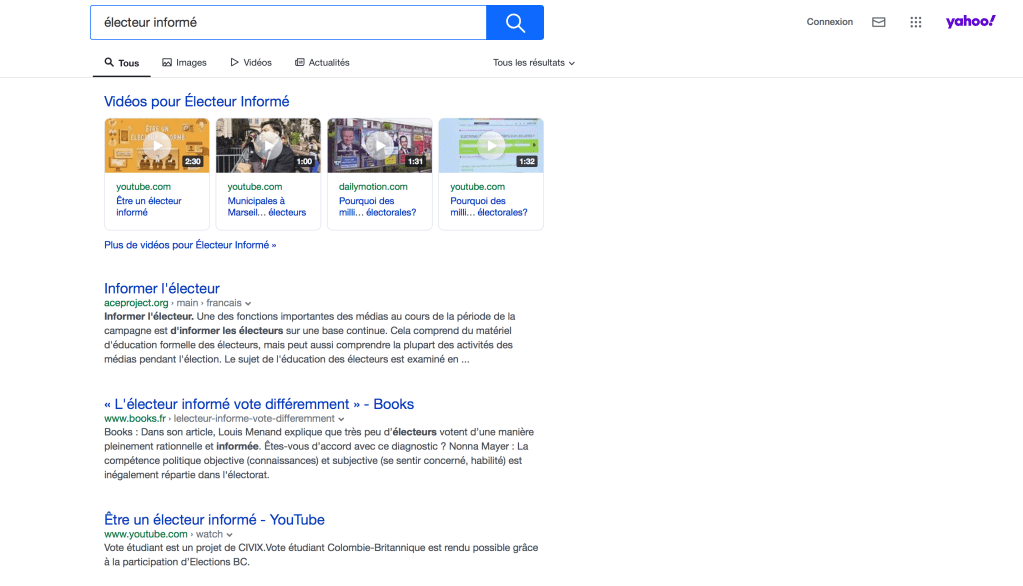Switch to the Actualités tab

tap(322, 63)
